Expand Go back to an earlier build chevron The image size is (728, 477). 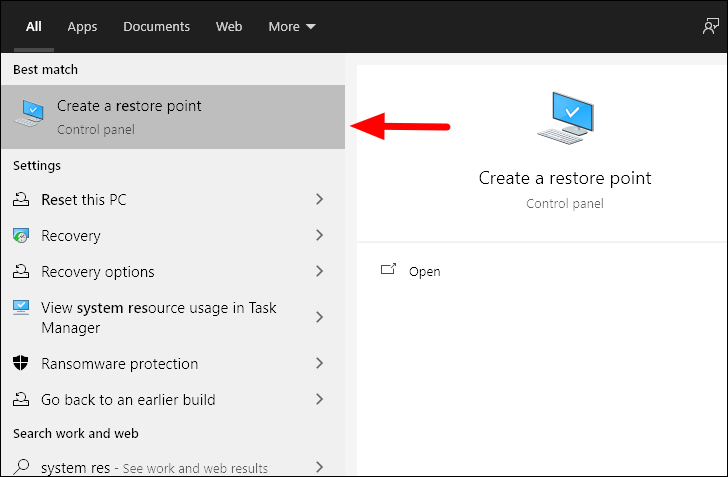click(319, 399)
